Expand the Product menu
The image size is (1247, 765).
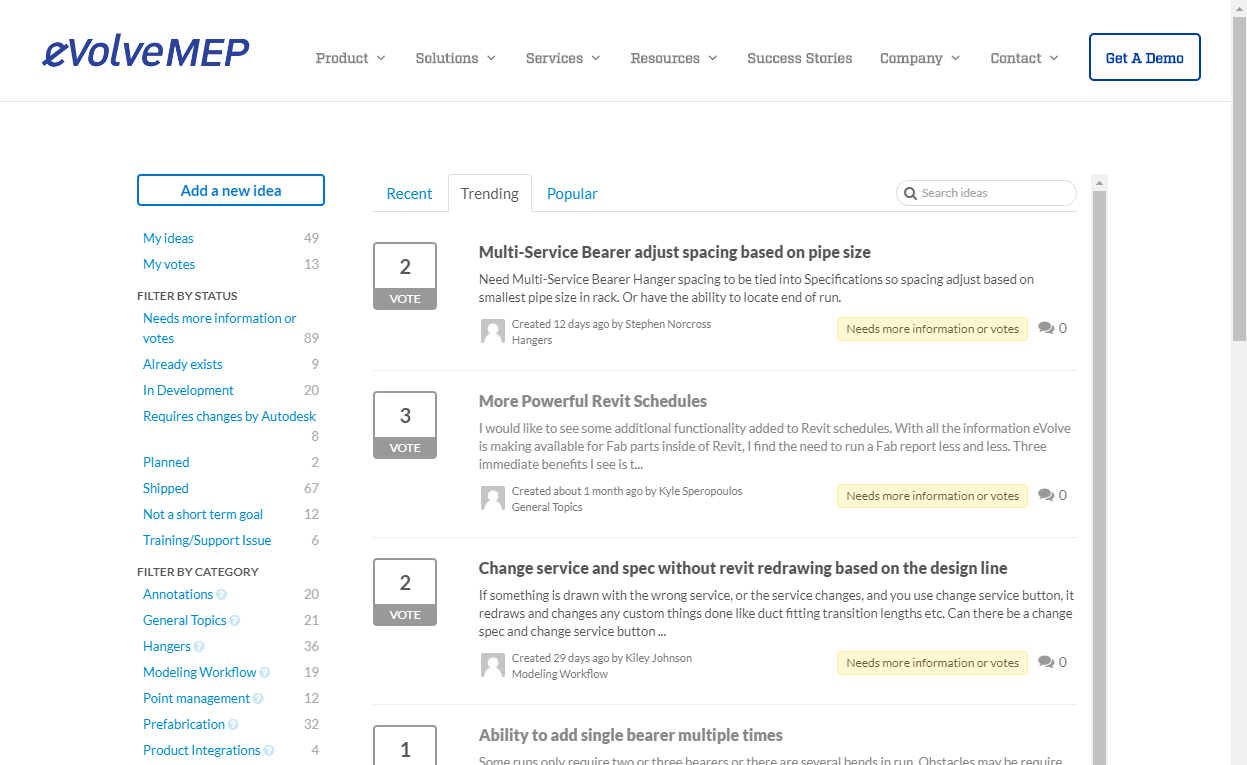[351, 58]
